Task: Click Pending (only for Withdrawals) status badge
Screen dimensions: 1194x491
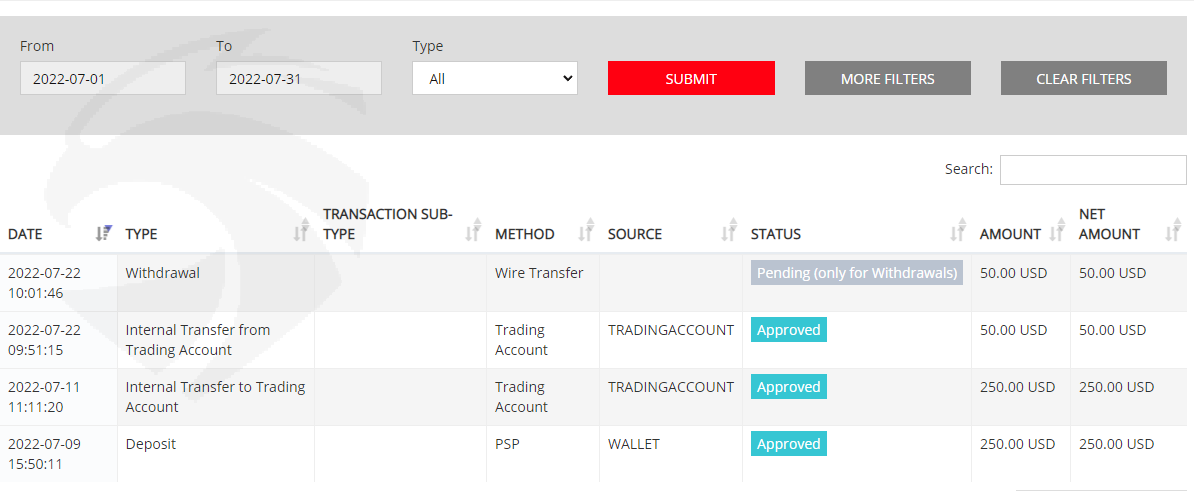Action: (x=857, y=273)
